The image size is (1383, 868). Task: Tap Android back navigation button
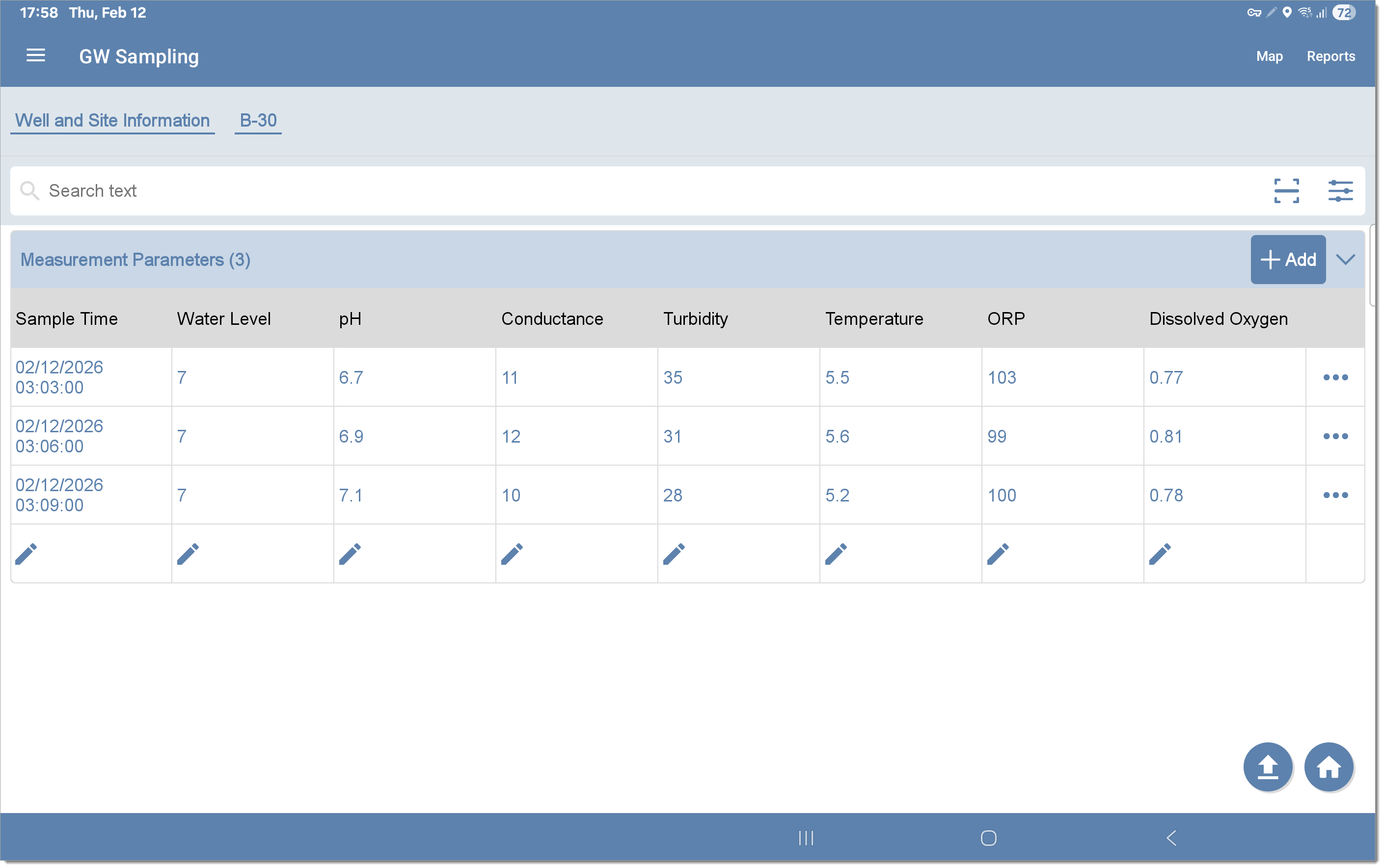coord(1171,838)
